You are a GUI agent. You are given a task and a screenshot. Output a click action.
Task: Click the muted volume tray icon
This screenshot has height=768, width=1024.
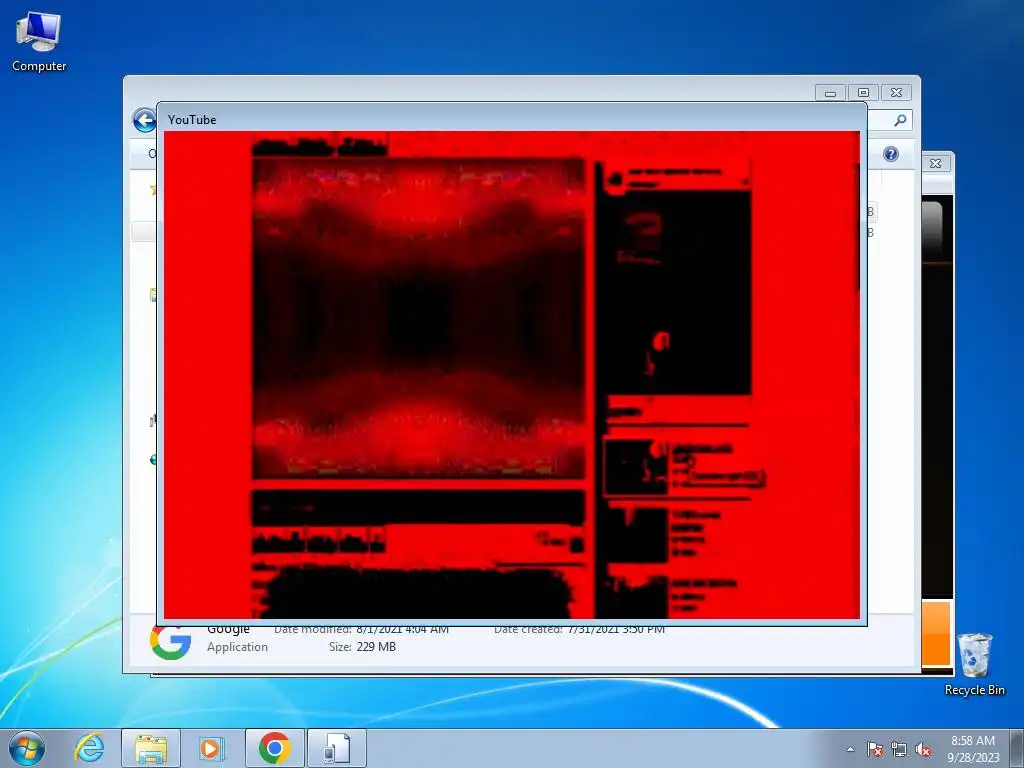pyautogui.click(x=923, y=749)
